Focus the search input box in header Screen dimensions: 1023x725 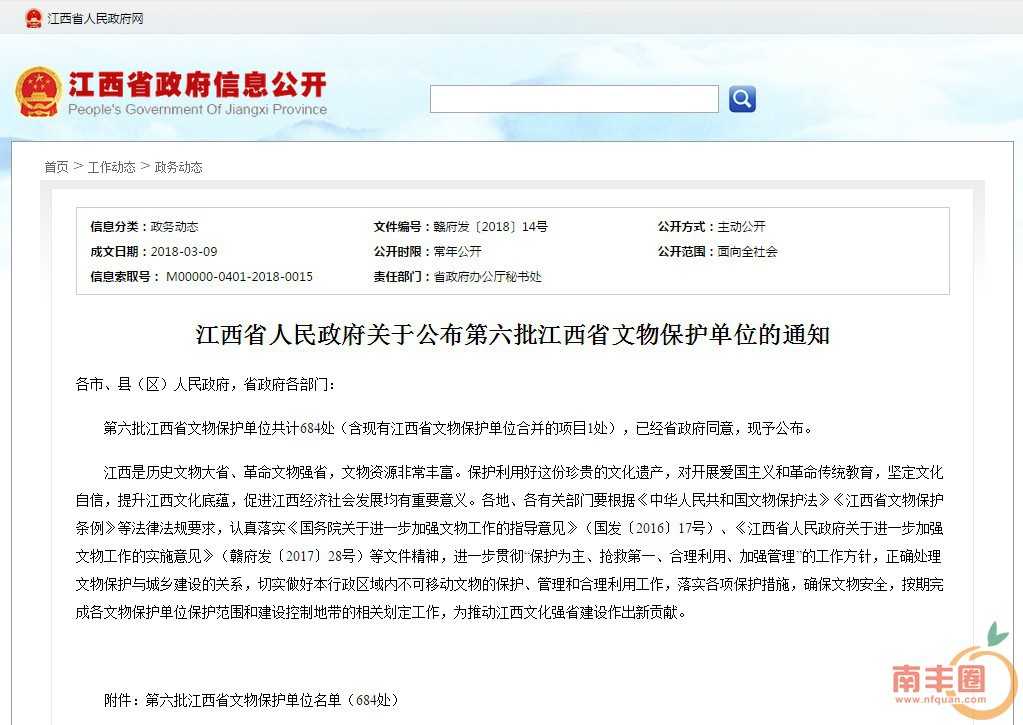click(x=574, y=99)
